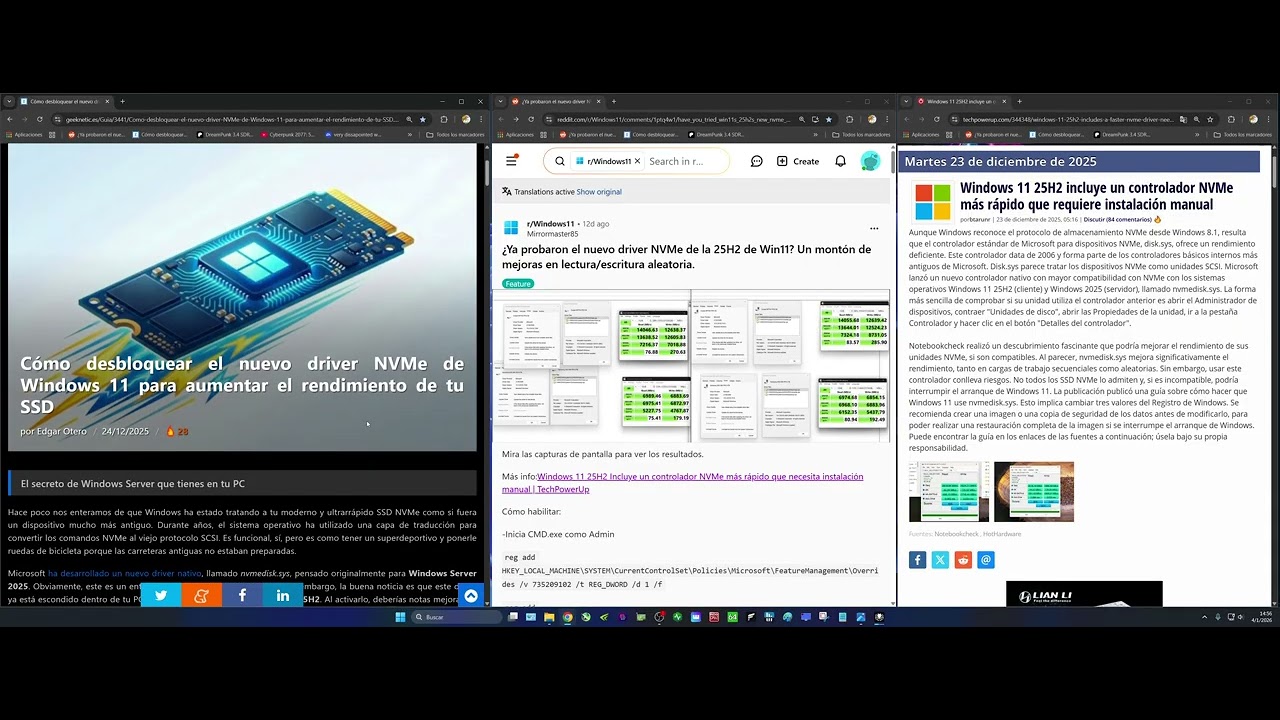Open Reddit hamburger menu

[512, 161]
